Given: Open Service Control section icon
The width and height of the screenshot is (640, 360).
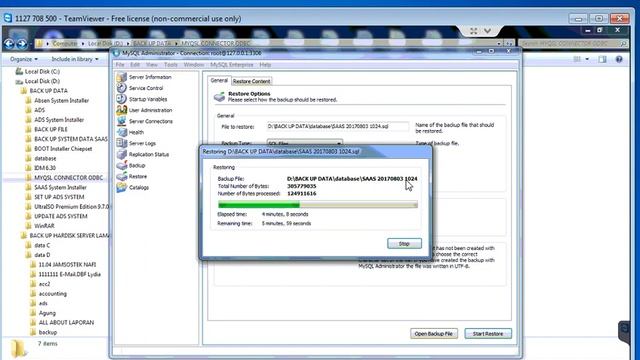Looking at the screenshot, I should (122, 88).
